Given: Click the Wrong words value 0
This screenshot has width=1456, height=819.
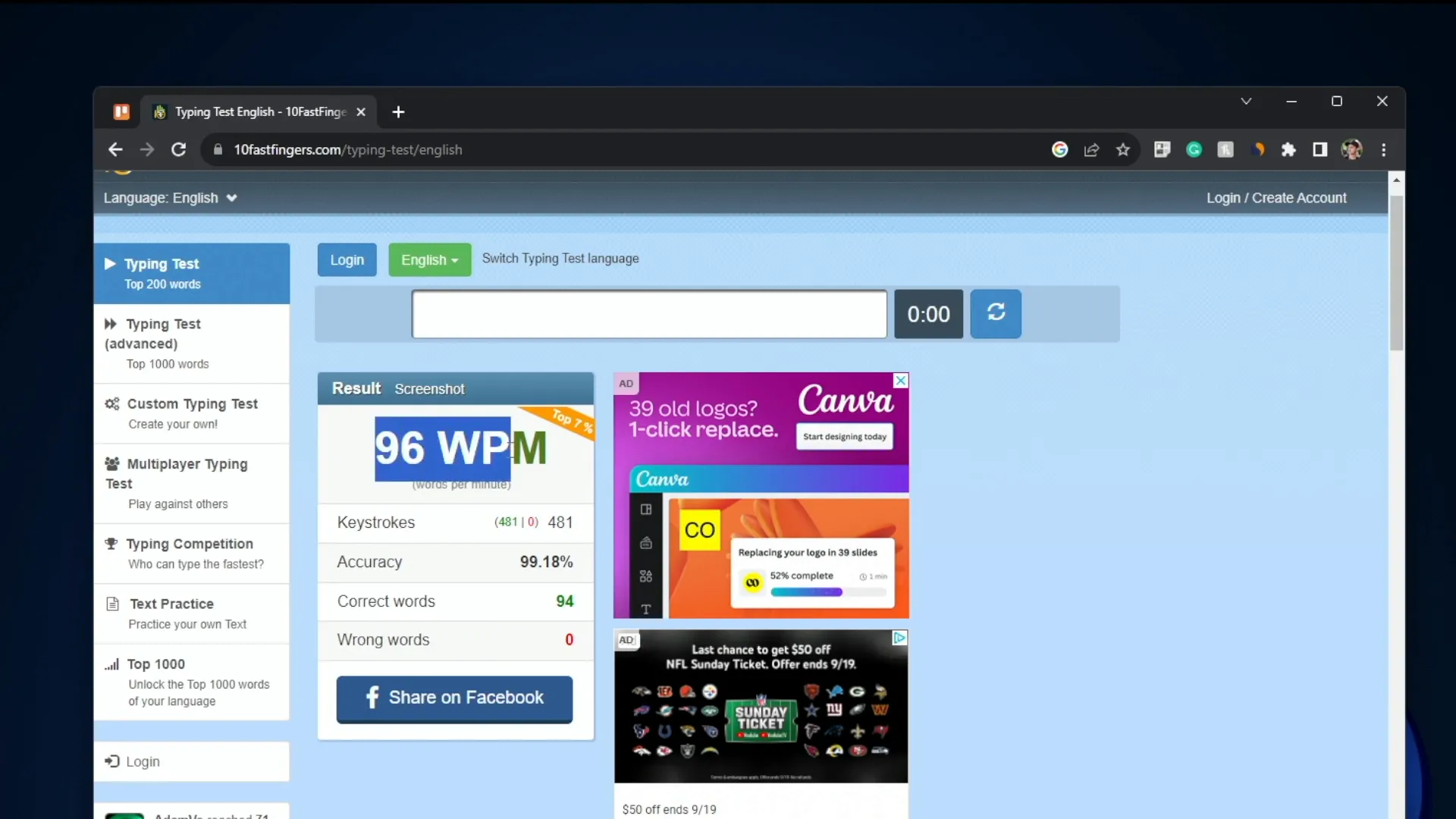Looking at the screenshot, I should pos(570,640).
